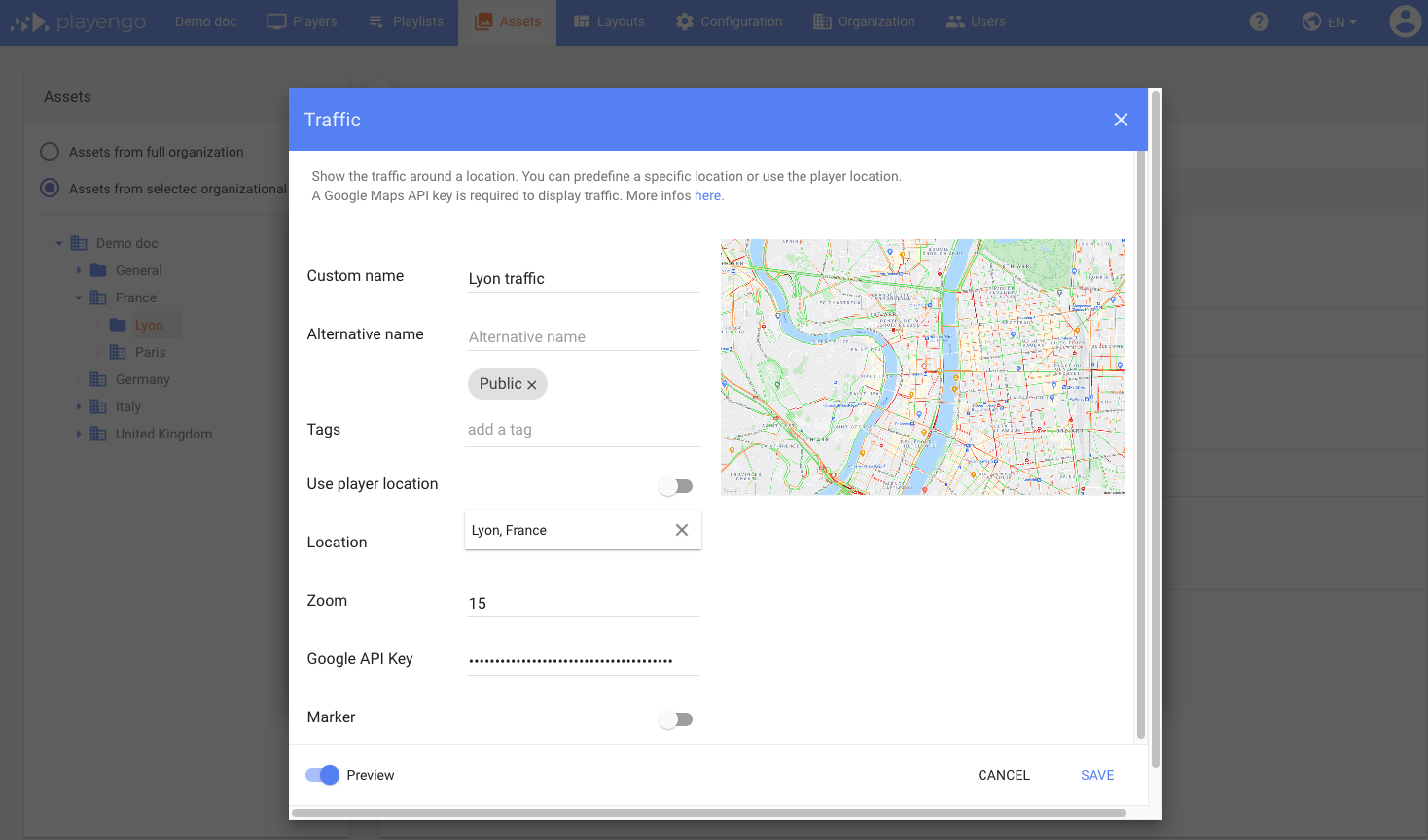The image size is (1428, 840).
Task: Open the account profile icon
Action: pyautogui.click(x=1405, y=20)
